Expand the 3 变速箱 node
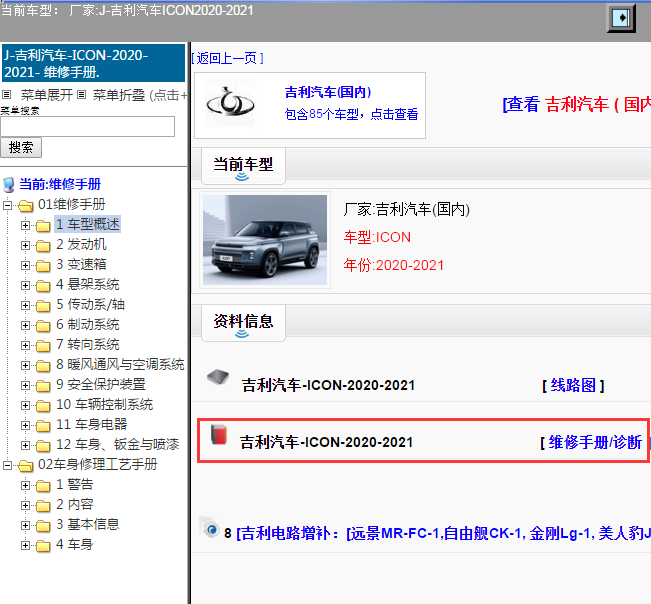 [x=25, y=265]
